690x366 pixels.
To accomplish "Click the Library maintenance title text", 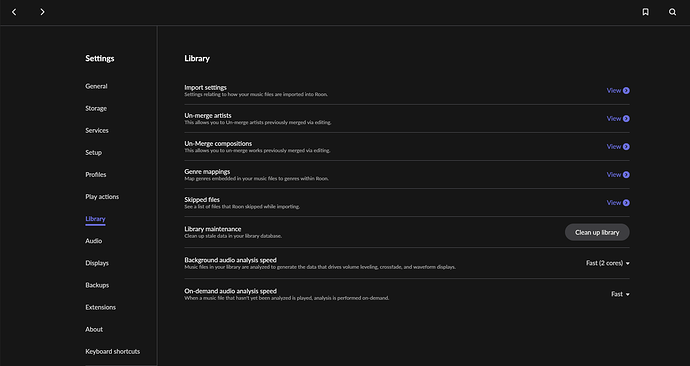I will (x=213, y=229).
